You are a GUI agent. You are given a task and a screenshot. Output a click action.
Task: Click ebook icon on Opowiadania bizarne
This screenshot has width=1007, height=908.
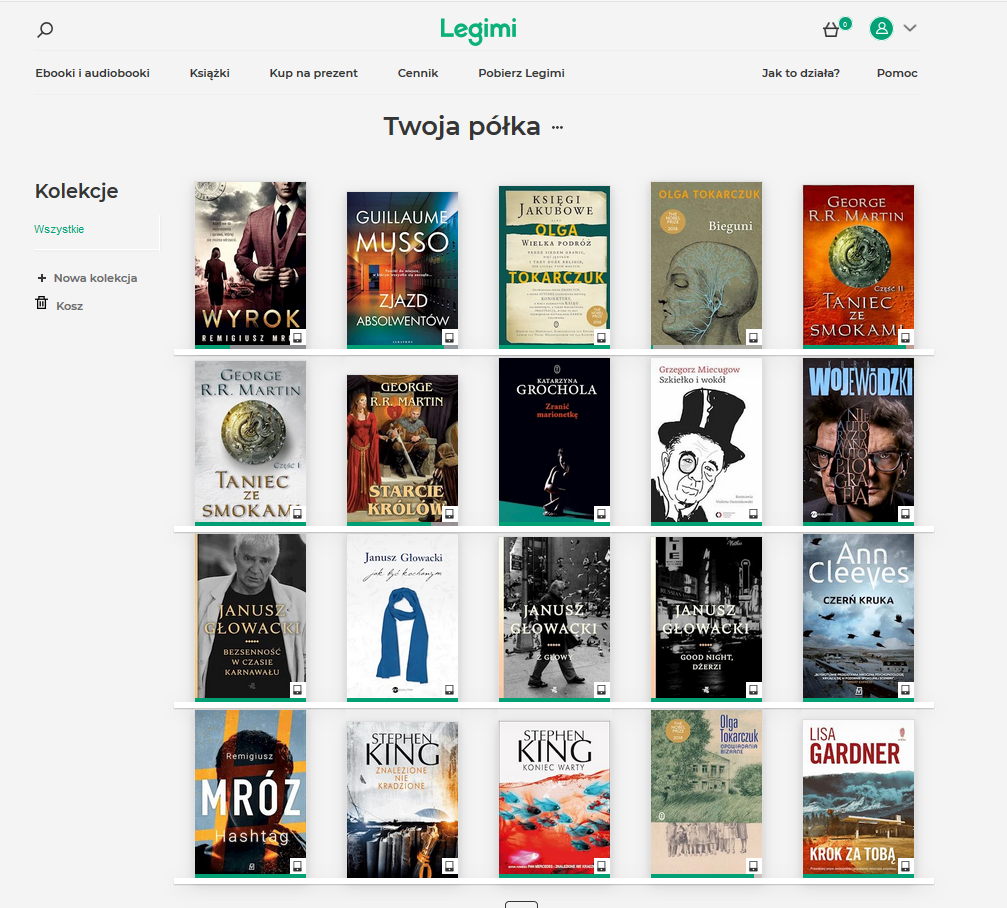(753, 866)
